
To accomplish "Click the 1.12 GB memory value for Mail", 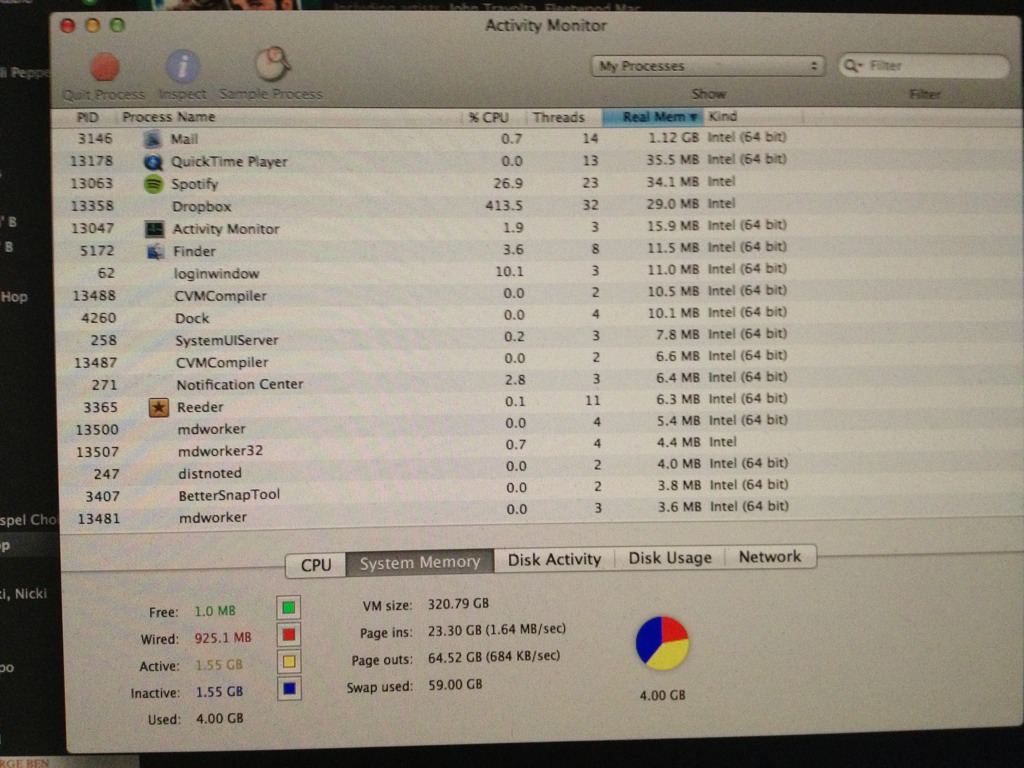I will pyautogui.click(x=673, y=138).
